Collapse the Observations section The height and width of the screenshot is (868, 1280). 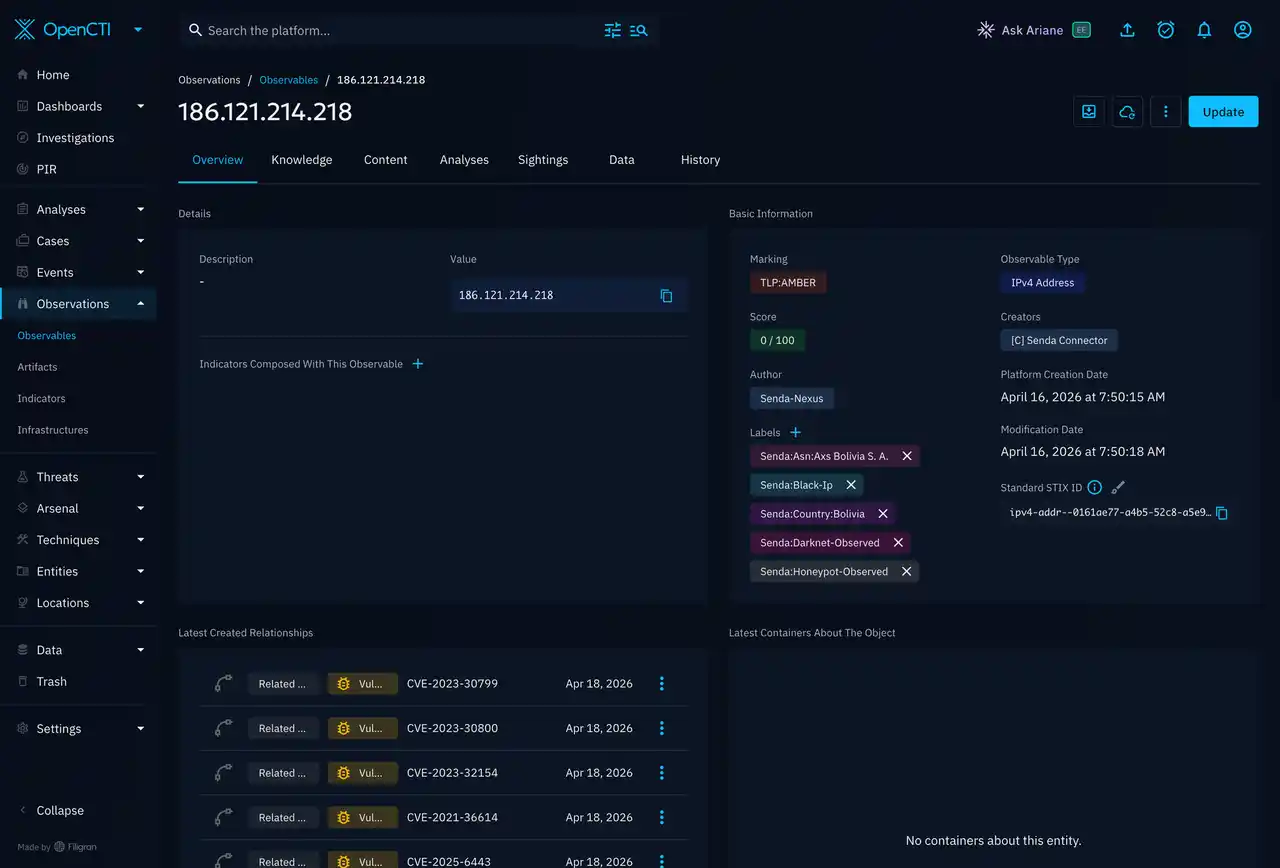140,304
